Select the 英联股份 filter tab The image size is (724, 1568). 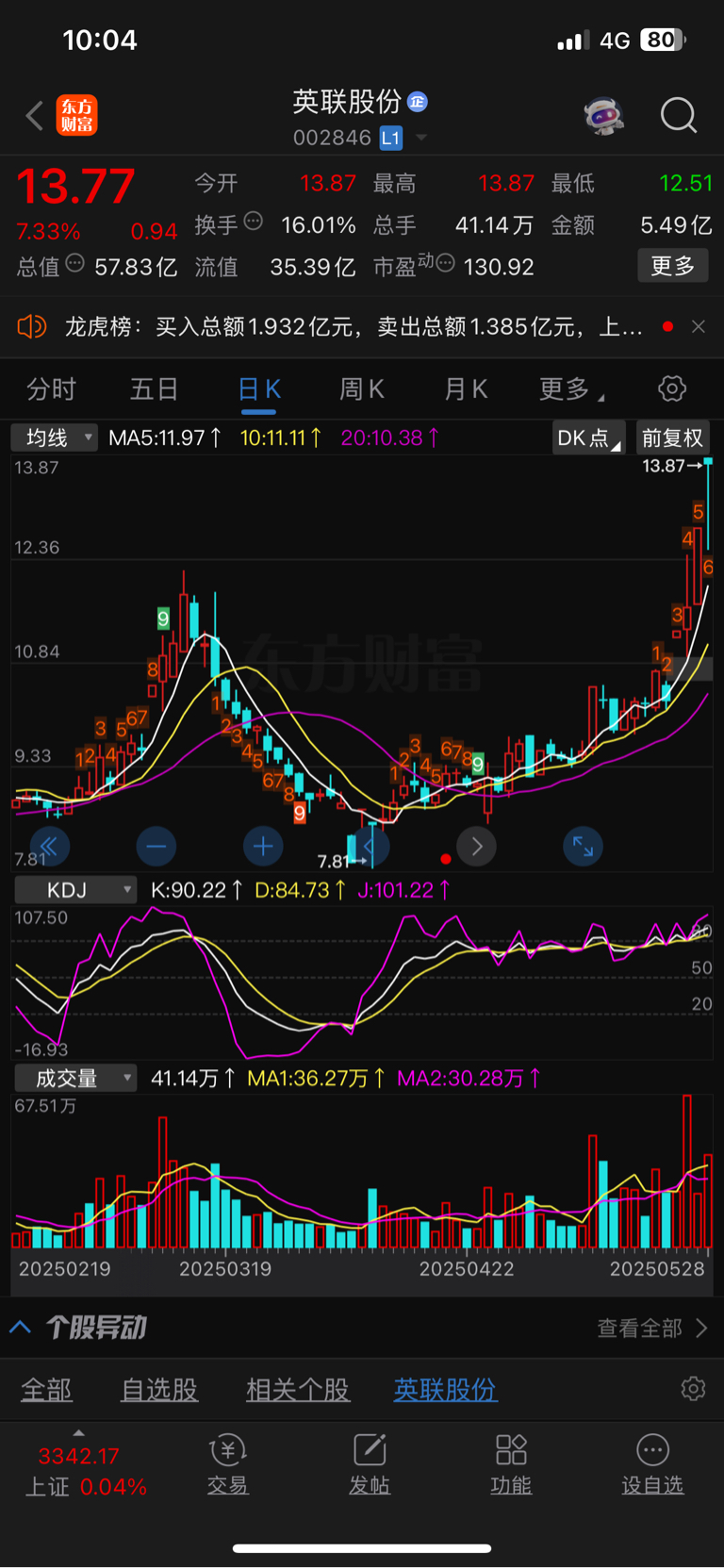(x=445, y=1390)
